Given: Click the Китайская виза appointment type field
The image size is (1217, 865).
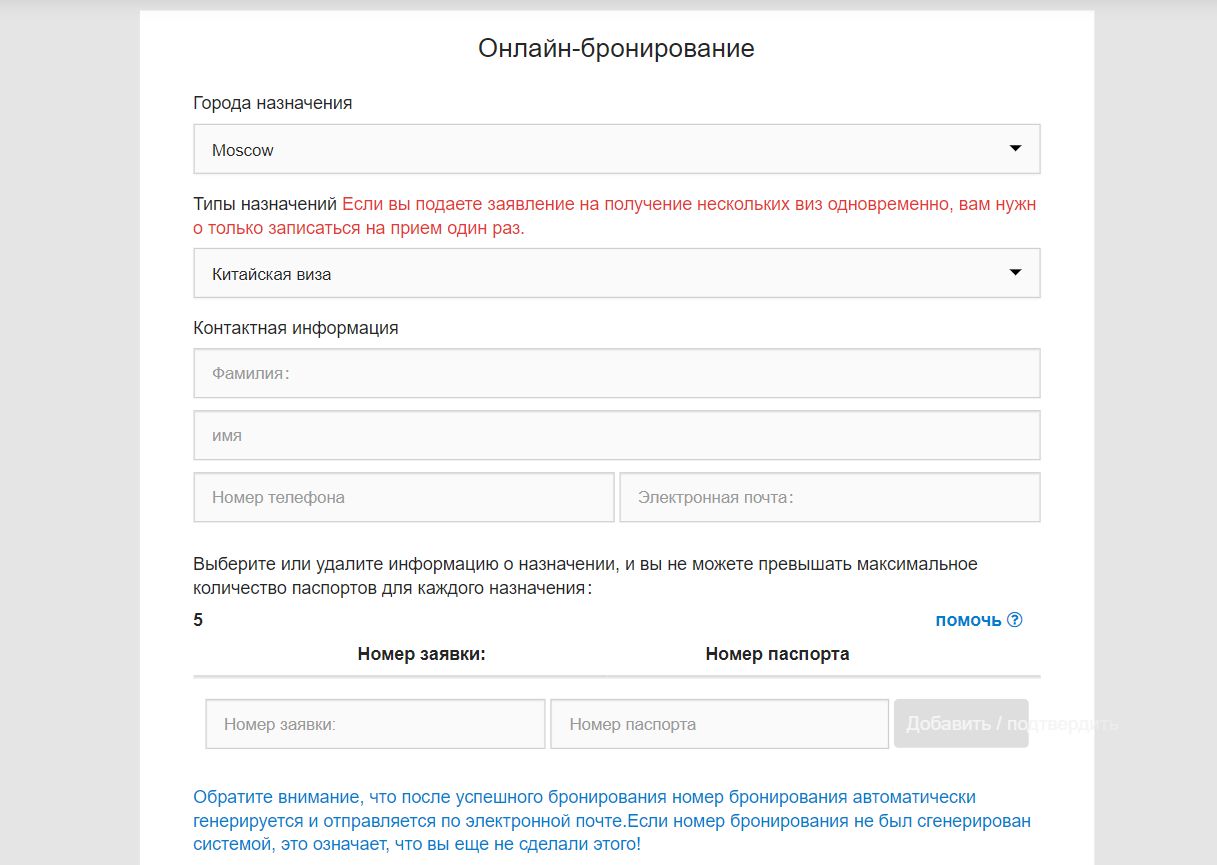Looking at the screenshot, I should (x=600, y=274).
